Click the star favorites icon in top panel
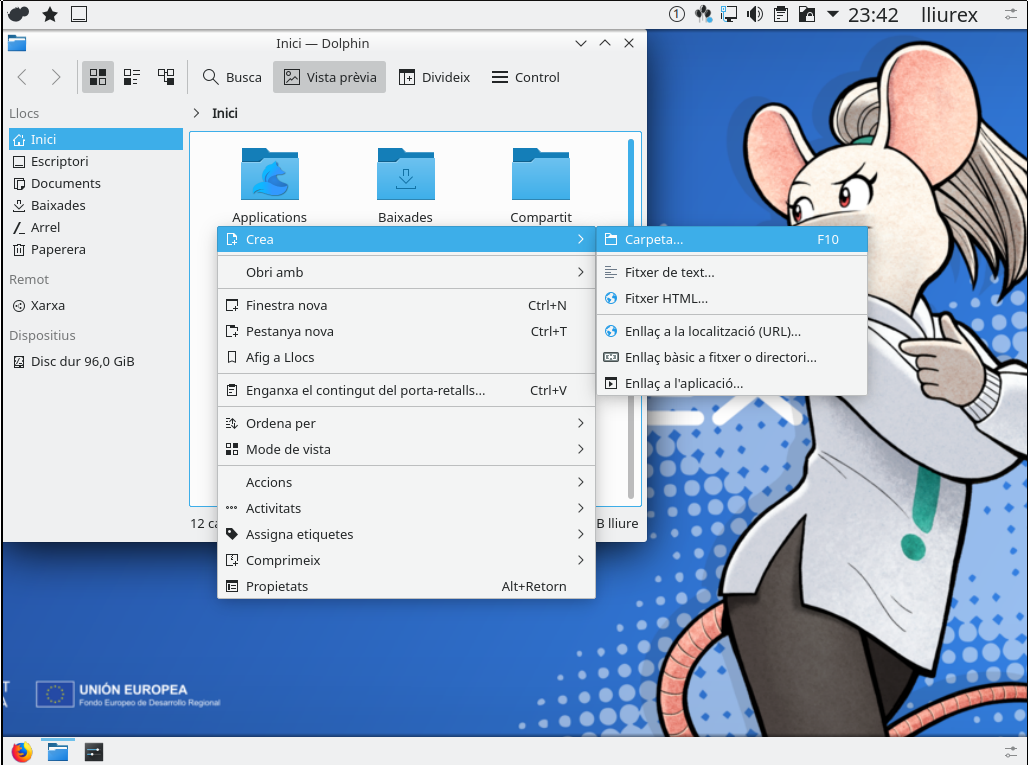The width and height of the screenshot is (1028, 765). tap(50, 14)
